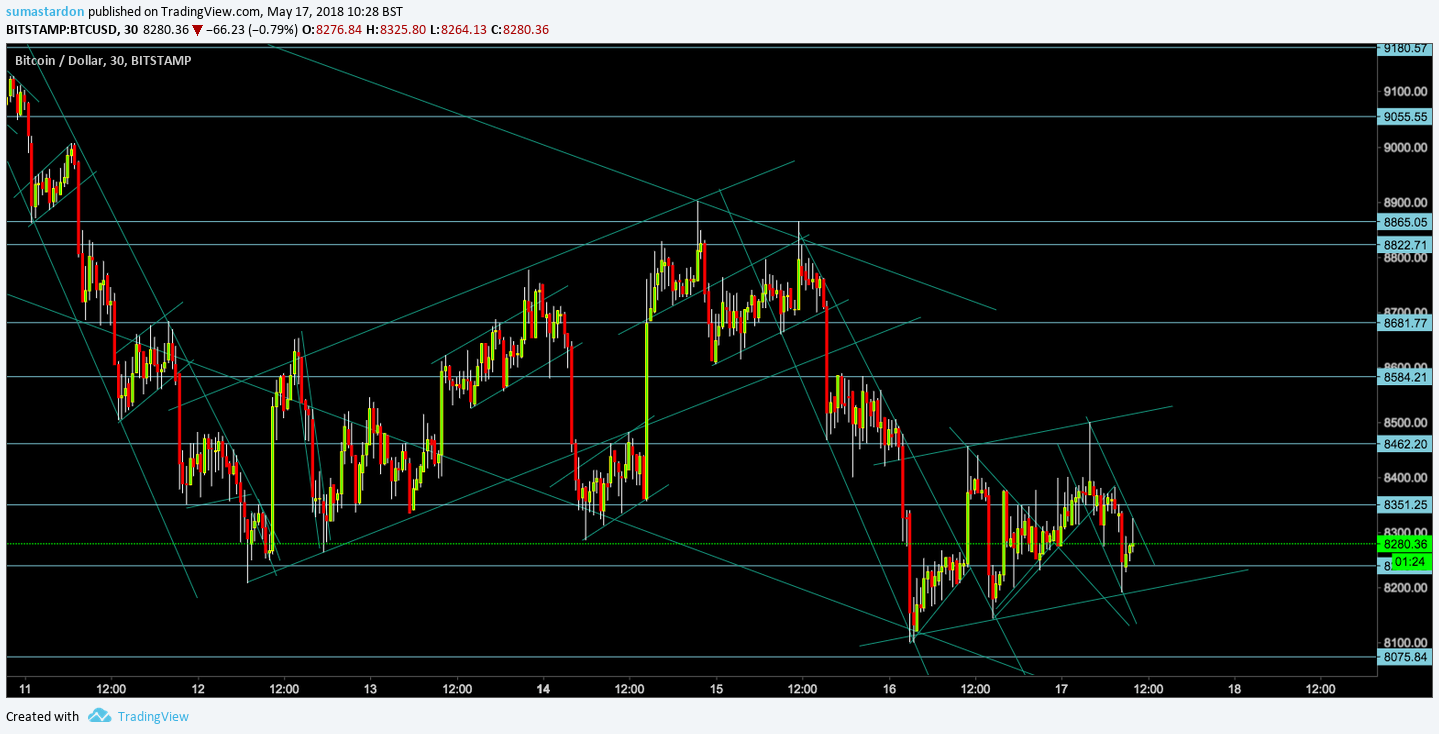Click the 8900.00 price axis tick
1439x734 pixels.
click(1404, 202)
